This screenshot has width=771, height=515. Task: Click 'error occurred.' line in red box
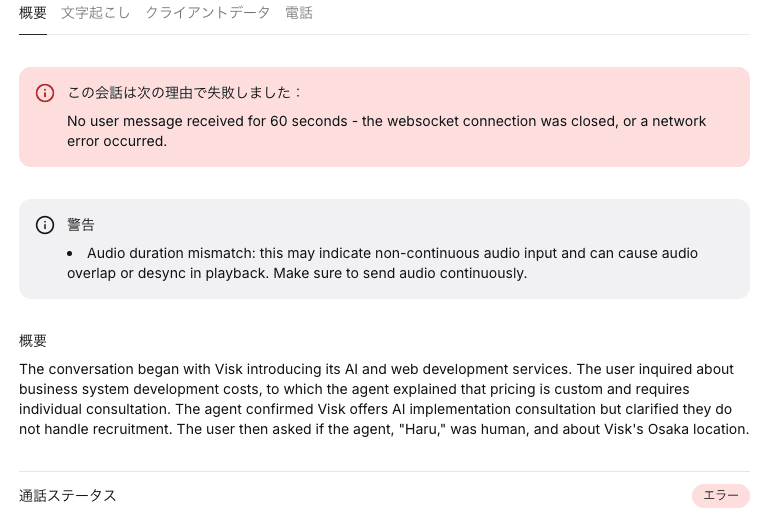pyautogui.click(x=117, y=141)
